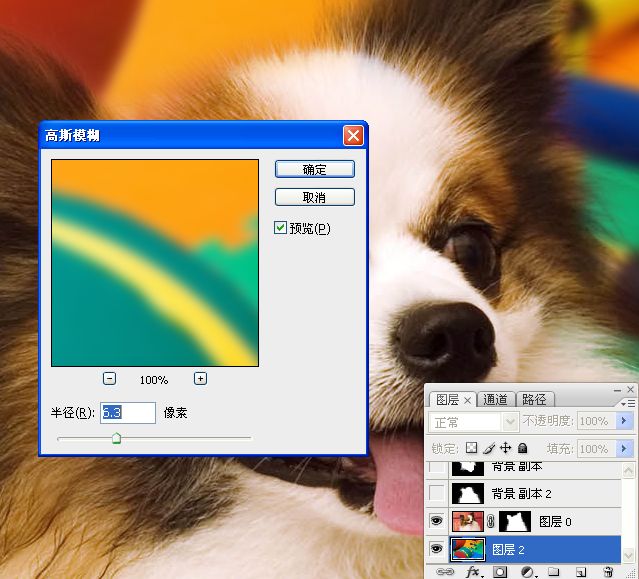Close the layers panel with X
The height and width of the screenshot is (579, 639).
click(630, 390)
